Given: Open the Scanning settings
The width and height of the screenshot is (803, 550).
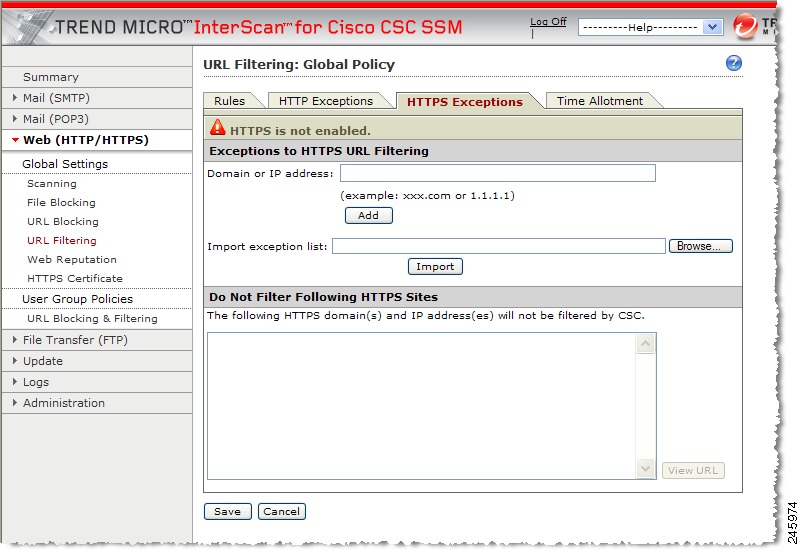Looking at the screenshot, I should tap(52, 183).
